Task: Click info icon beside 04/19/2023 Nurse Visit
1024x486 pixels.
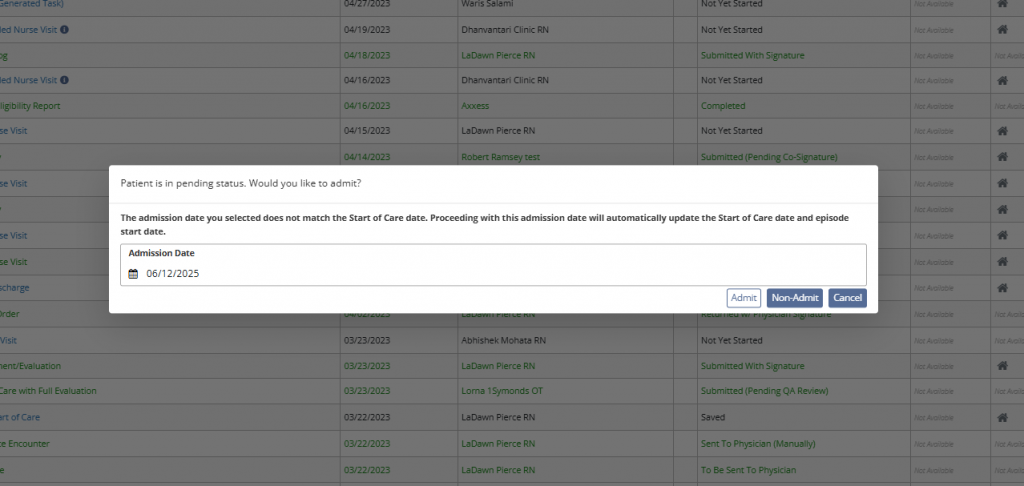Action: (65, 30)
